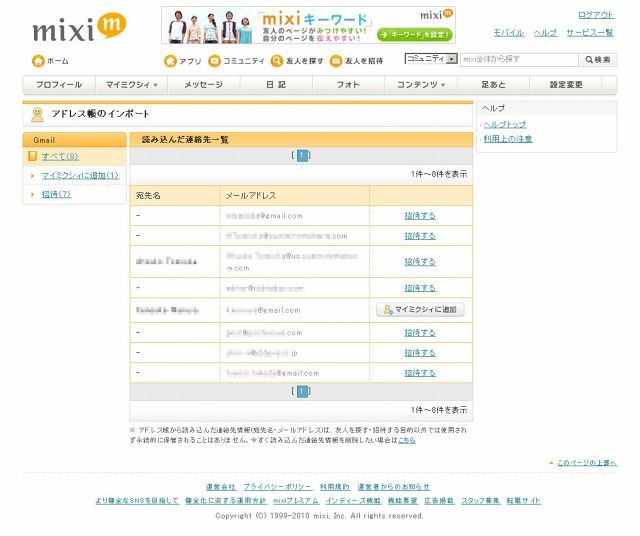Image resolution: width=640 pixels, height=536 pixels.
Task: Open the メッセージ tab
Action: pyautogui.click(x=204, y=85)
